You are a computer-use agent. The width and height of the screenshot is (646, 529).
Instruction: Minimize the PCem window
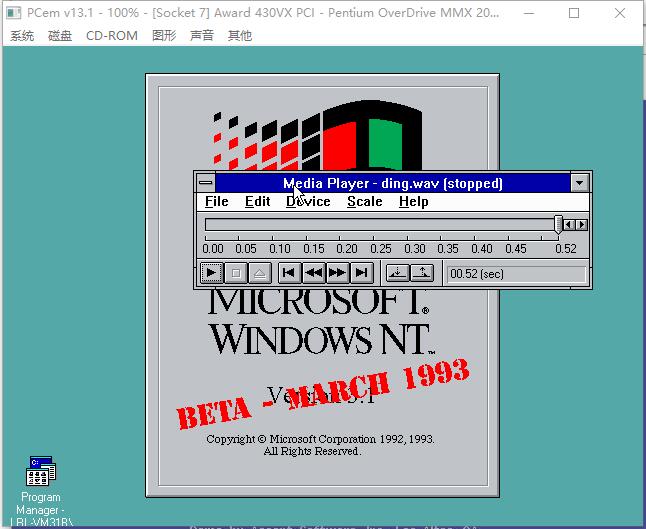529,13
